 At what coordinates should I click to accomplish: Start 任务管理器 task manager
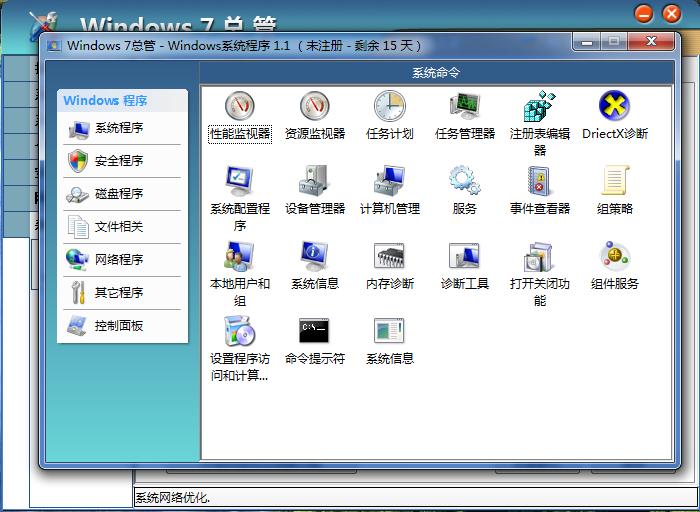pos(465,116)
